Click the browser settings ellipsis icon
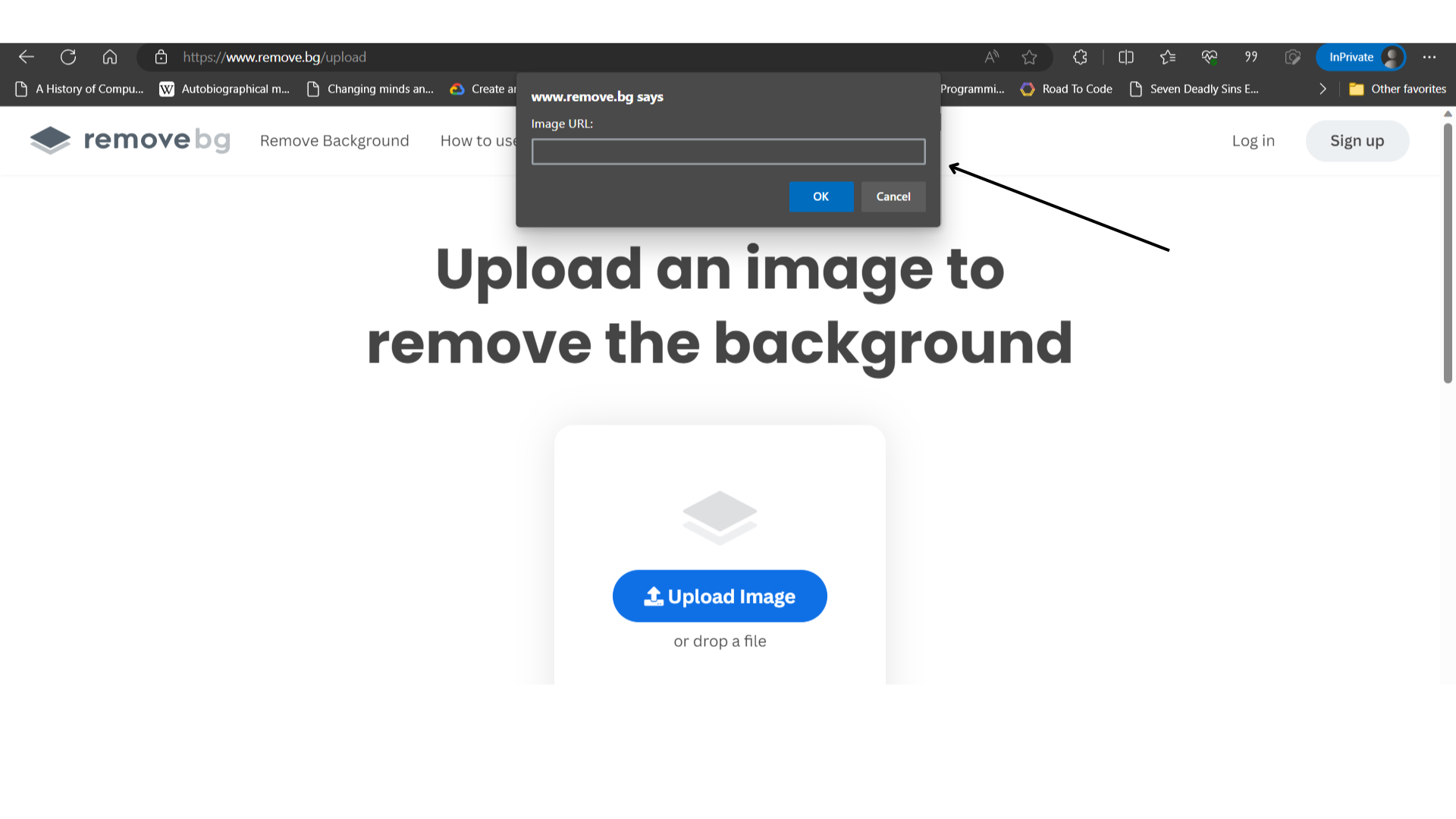The image size is (1456, 819). (x=1429, y=57)
